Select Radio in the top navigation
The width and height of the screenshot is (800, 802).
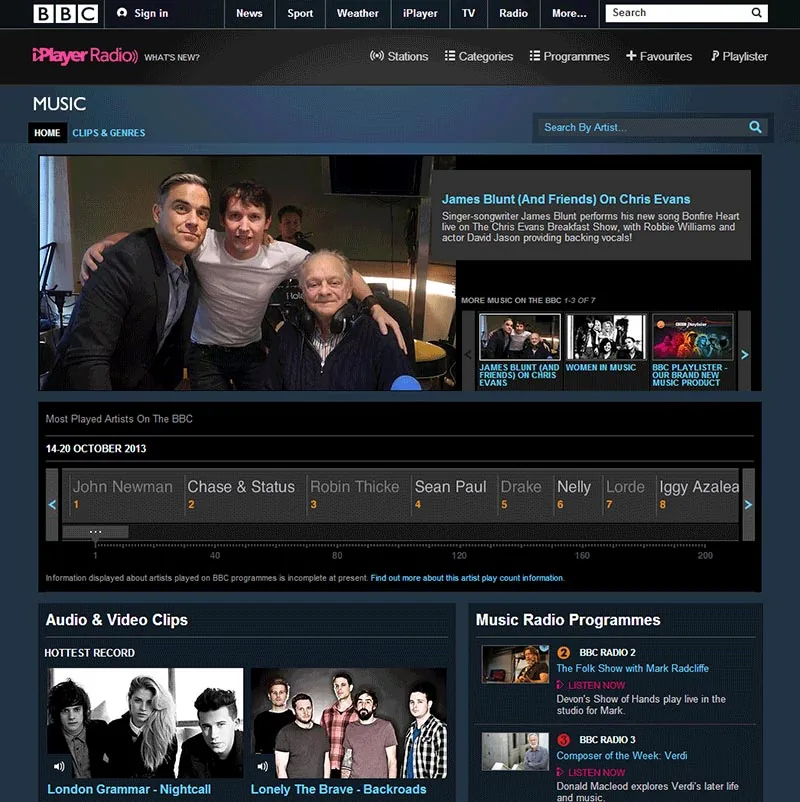click(x=513, y=13)
